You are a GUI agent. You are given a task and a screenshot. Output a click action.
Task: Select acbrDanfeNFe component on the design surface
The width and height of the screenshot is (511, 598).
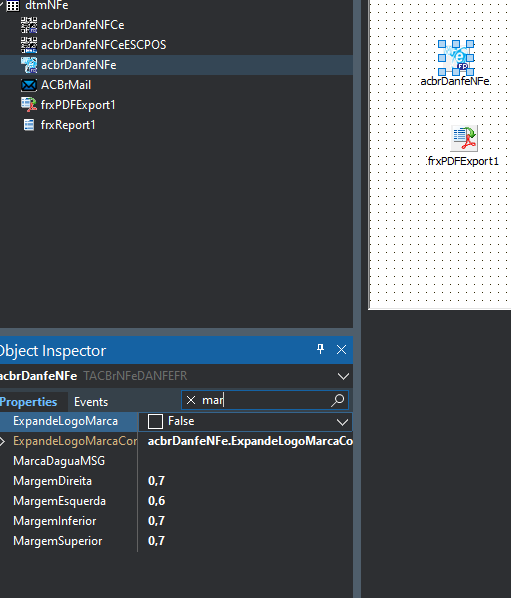tap(456, 58)
